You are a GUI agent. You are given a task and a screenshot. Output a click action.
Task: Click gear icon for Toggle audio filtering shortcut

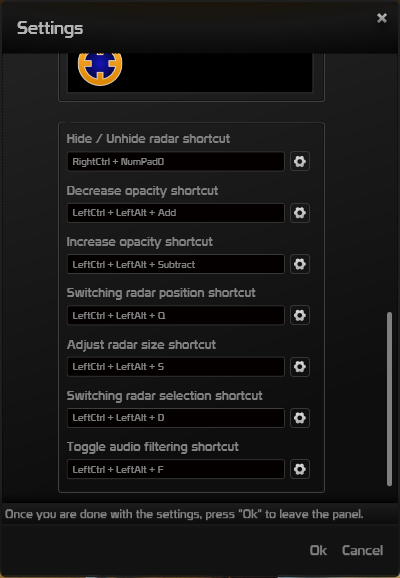click(300, 469)
